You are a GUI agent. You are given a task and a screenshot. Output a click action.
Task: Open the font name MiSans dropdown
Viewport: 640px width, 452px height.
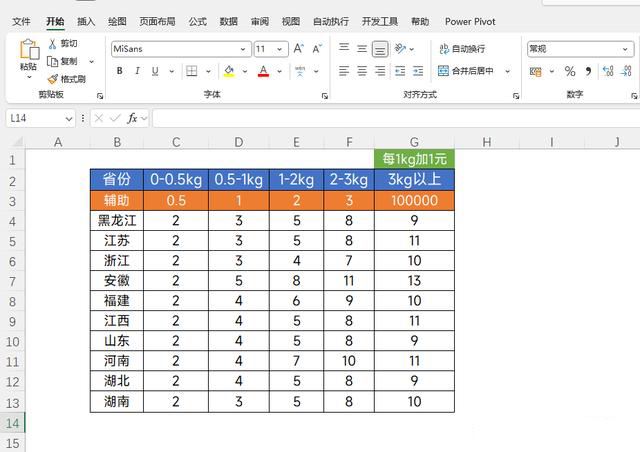point(243,49)
